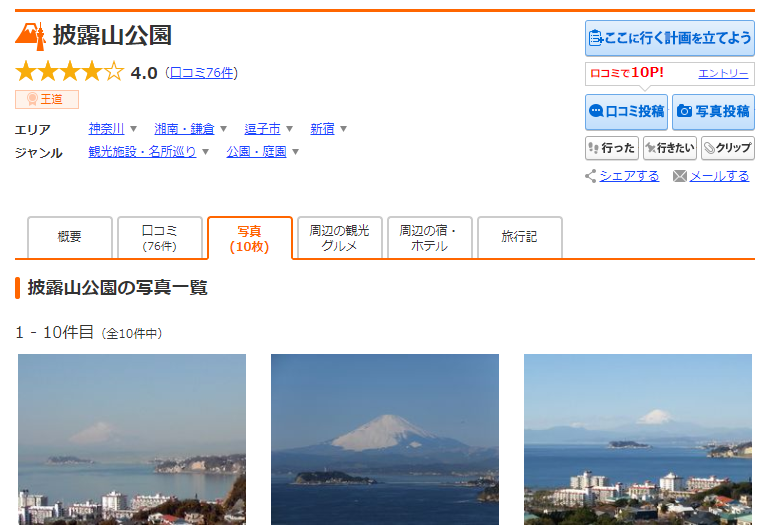
Task: Open the hazy Mount Fuji photo thumbnail
Action: click(x=132, y=439)
